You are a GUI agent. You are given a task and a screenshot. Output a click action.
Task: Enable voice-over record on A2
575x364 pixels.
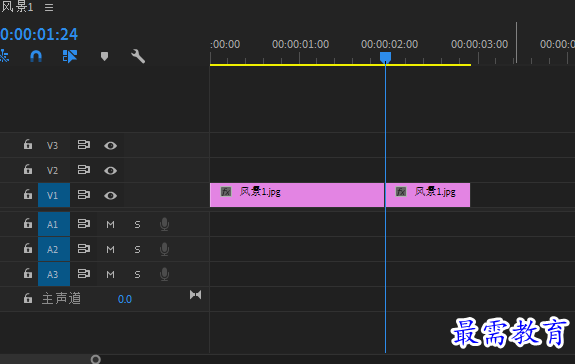(165, 249)
